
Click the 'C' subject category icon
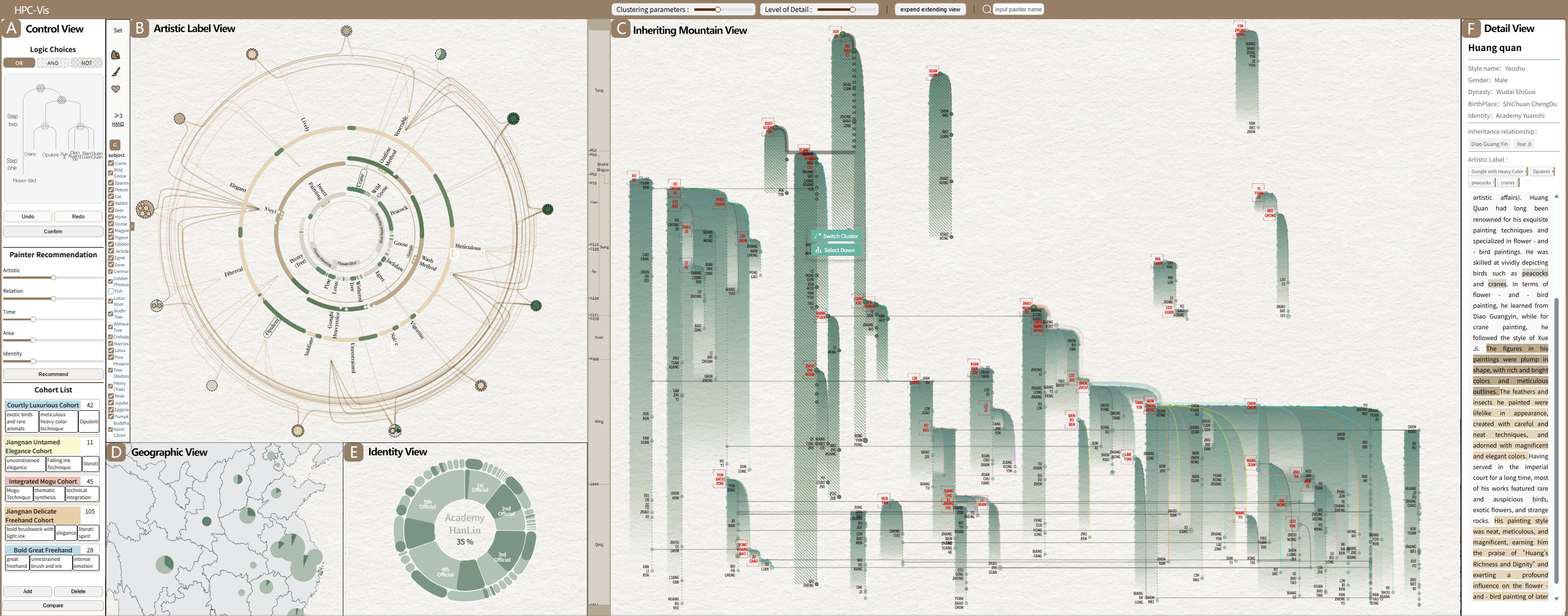[115, 145]
